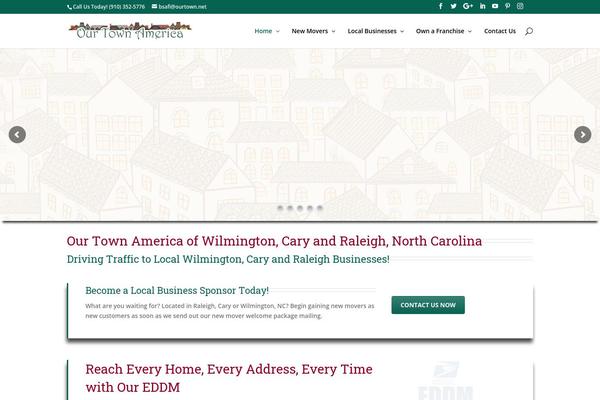Open the Home menu item
Image resolution: width=600 pixels, height=400 pixels.
263,31
